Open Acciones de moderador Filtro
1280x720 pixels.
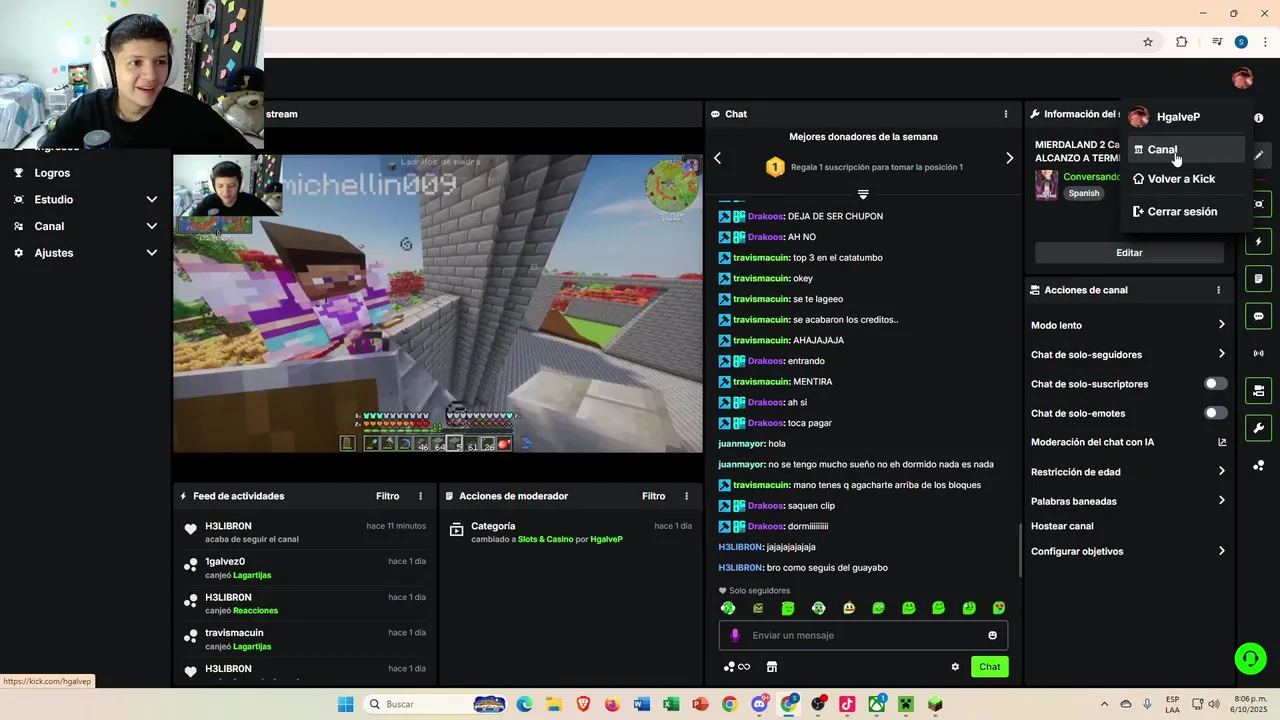653,496
